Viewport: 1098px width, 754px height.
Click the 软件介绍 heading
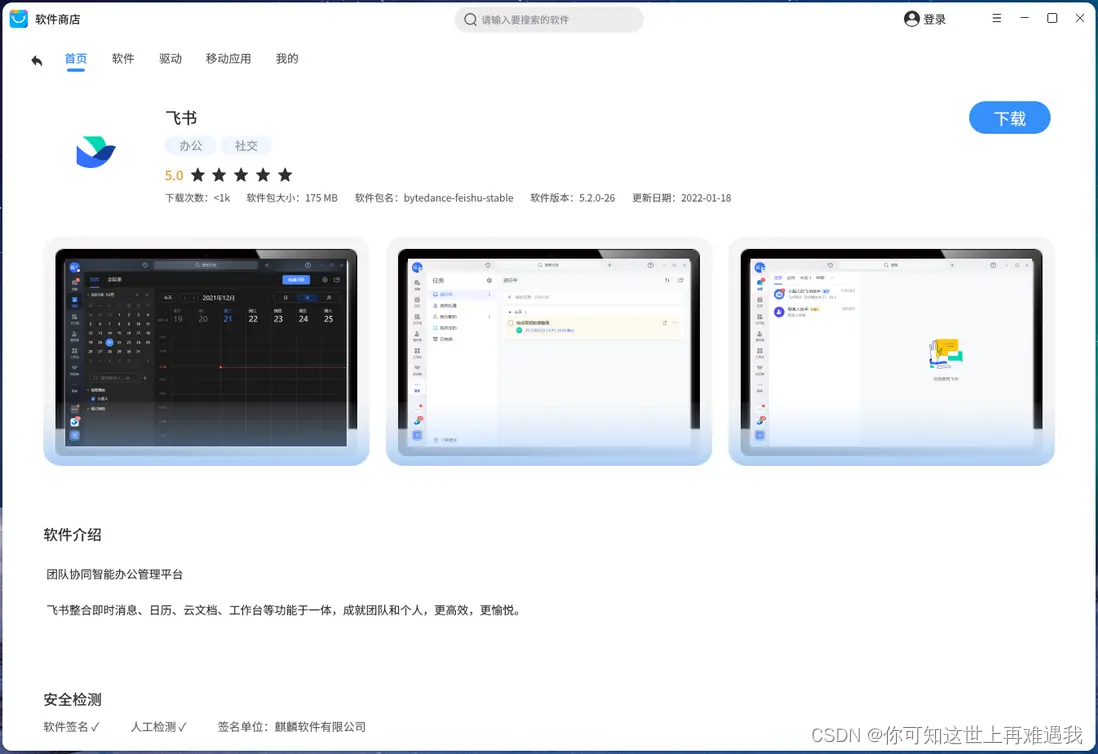tap(72, 535)
